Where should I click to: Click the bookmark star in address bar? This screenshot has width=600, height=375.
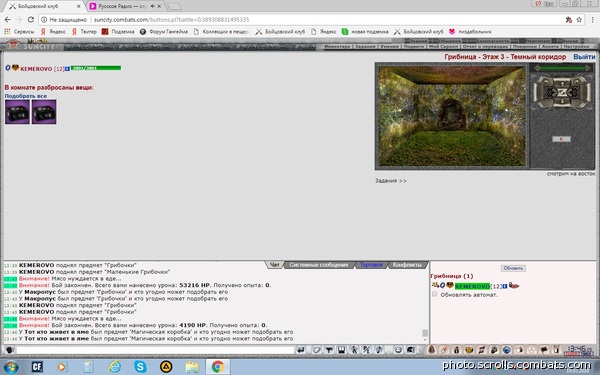pyautogui.click(x=579, y=20)
